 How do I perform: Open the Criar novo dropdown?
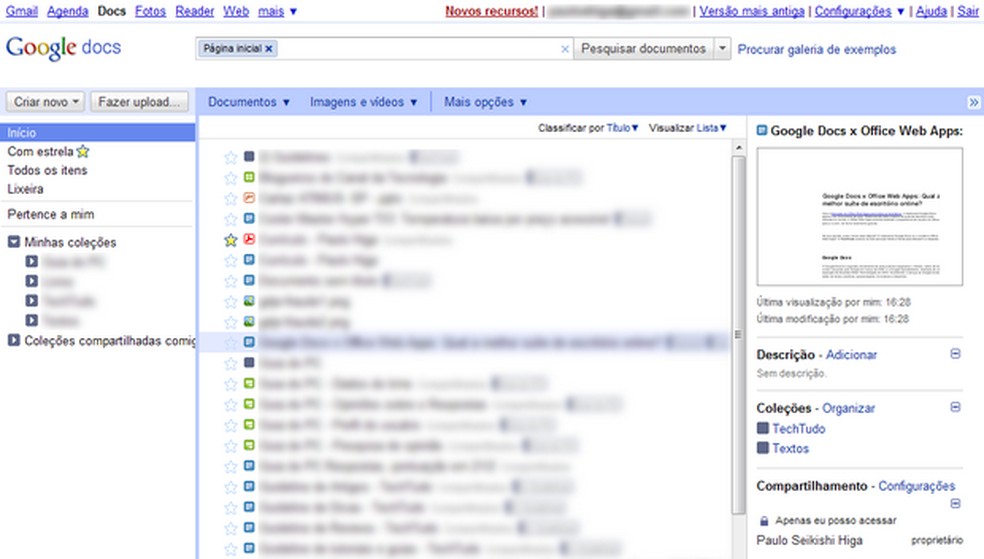pyautogui.click(x=45, y=102)
